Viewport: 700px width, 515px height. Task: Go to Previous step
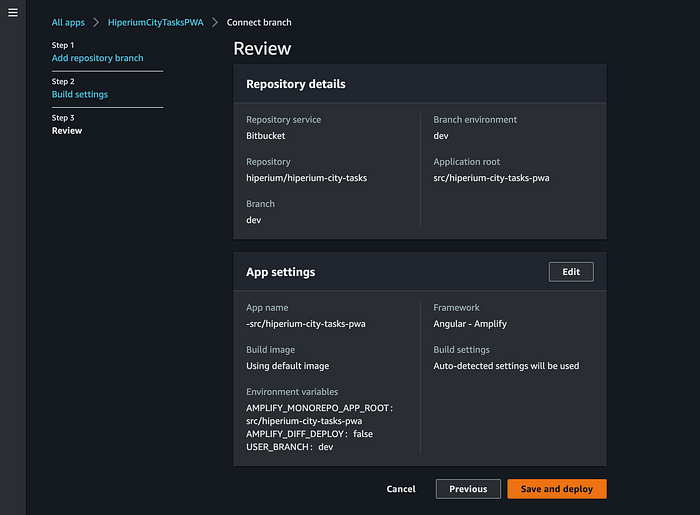tap(468, 489)
